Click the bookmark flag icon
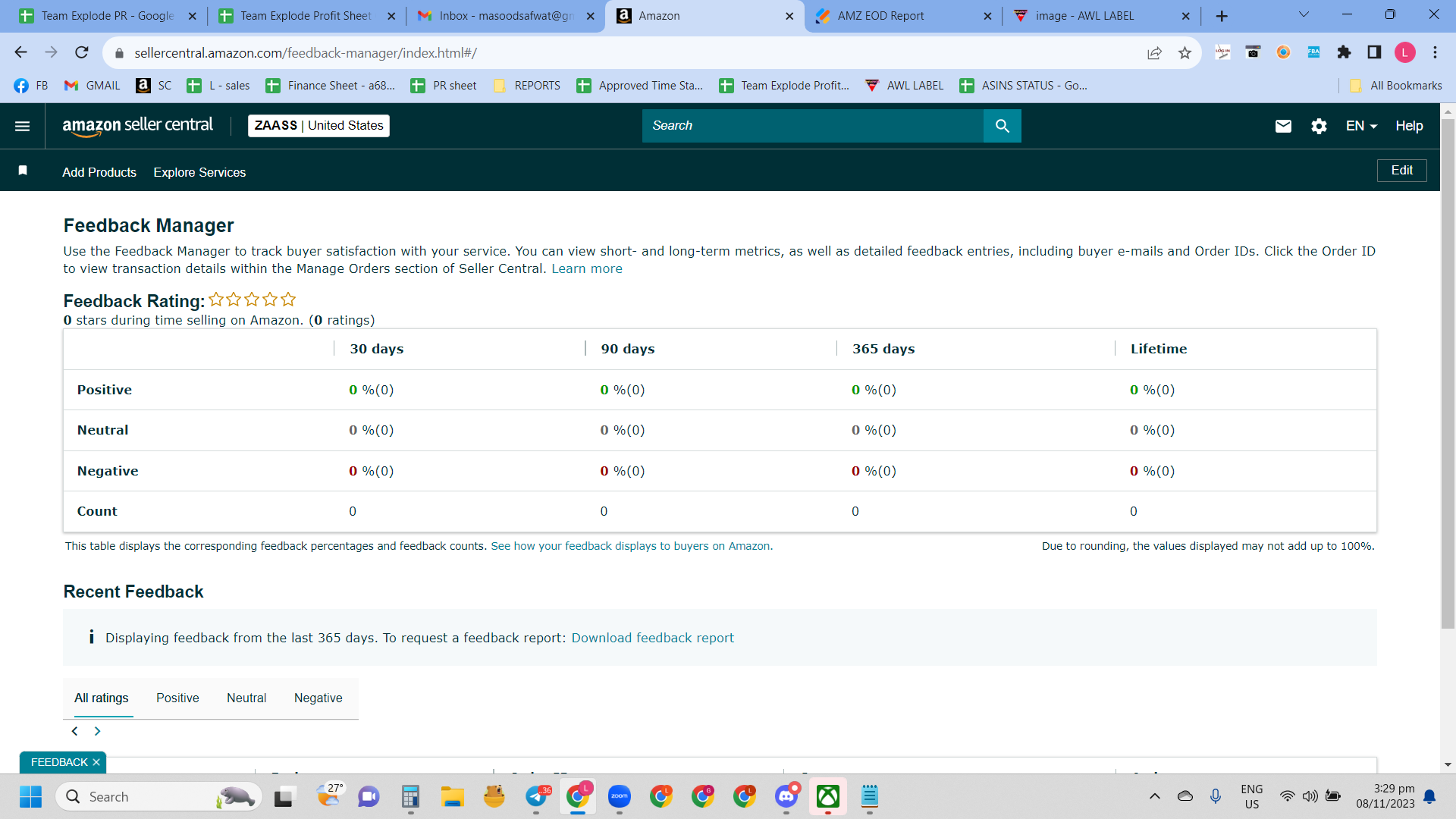 tap(23, 171)
